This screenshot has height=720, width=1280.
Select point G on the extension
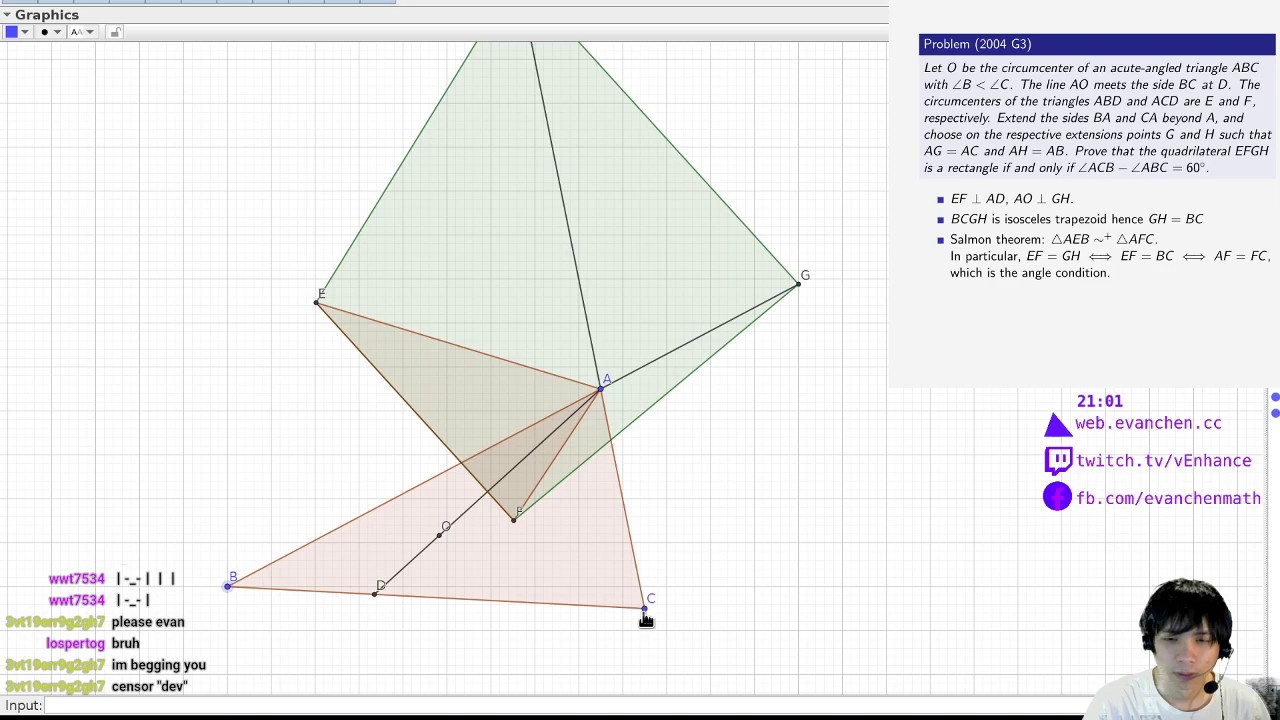click(x=798, y=285)
